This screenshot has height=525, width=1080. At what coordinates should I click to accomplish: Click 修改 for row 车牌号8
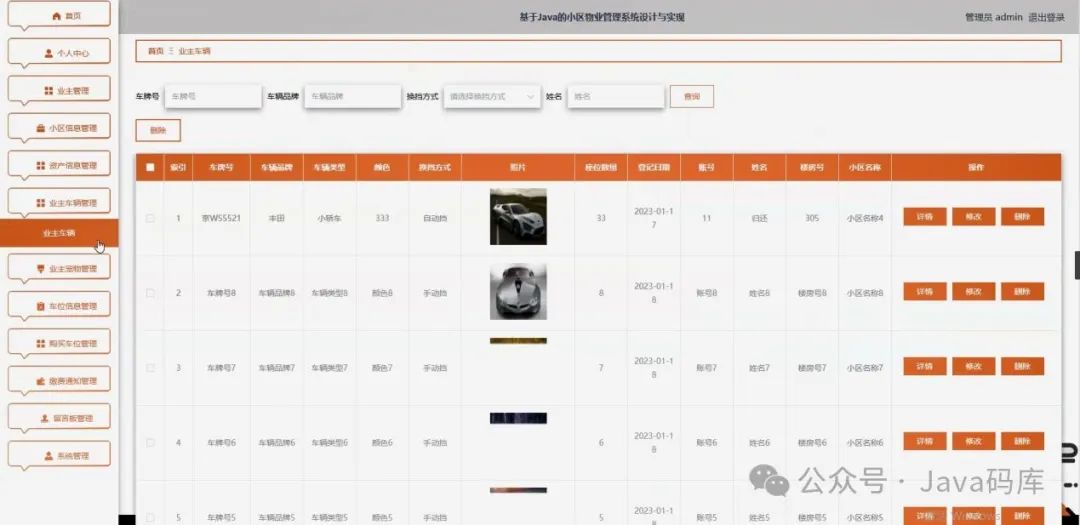pyautogui.click(x=973, y=291)
